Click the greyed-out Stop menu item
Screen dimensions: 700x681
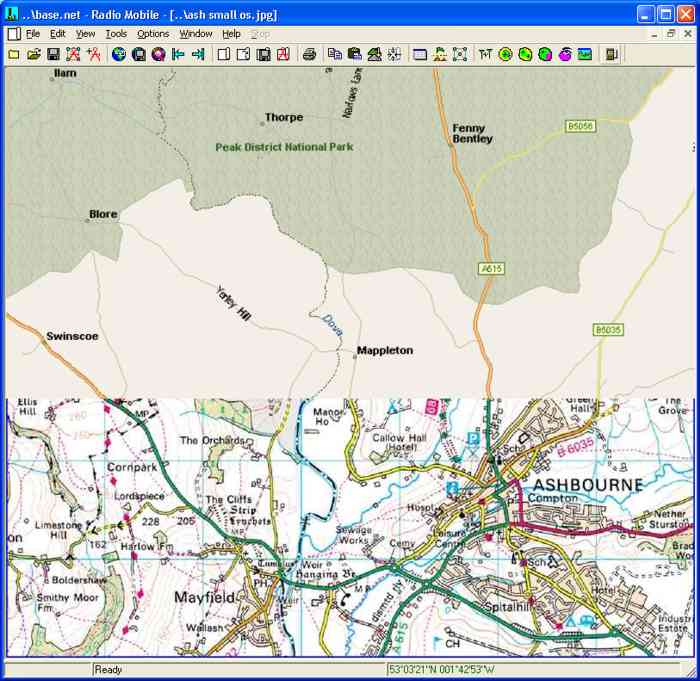click(x=260, y=34)
